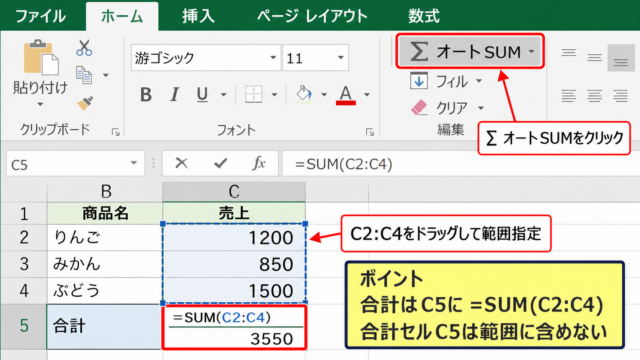Click the Paste clipboard icon
The width and height of the screenshot is (640, 360).
click(x=41, y=57)
